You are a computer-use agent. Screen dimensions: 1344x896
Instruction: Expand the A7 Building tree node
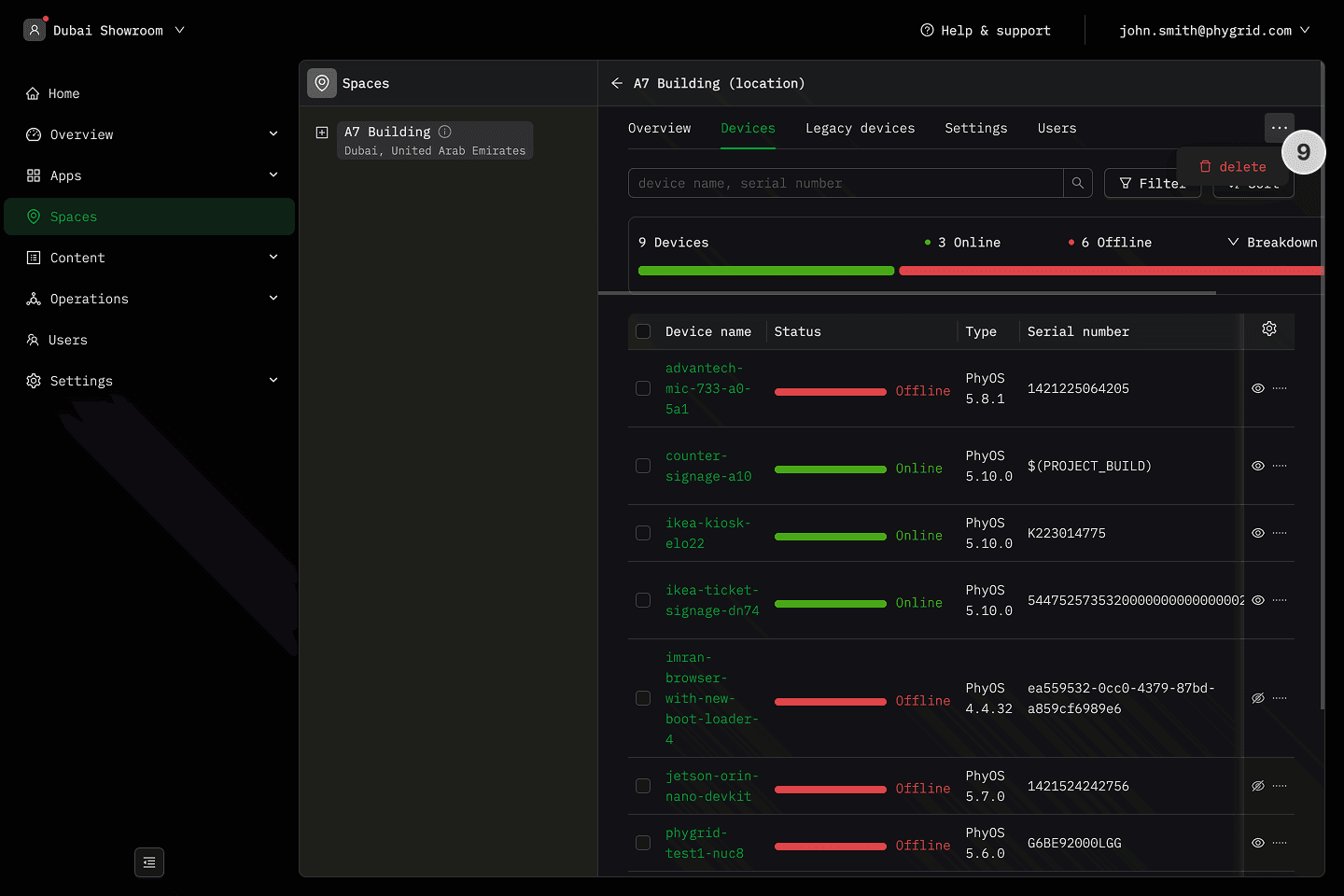[322, 133]
